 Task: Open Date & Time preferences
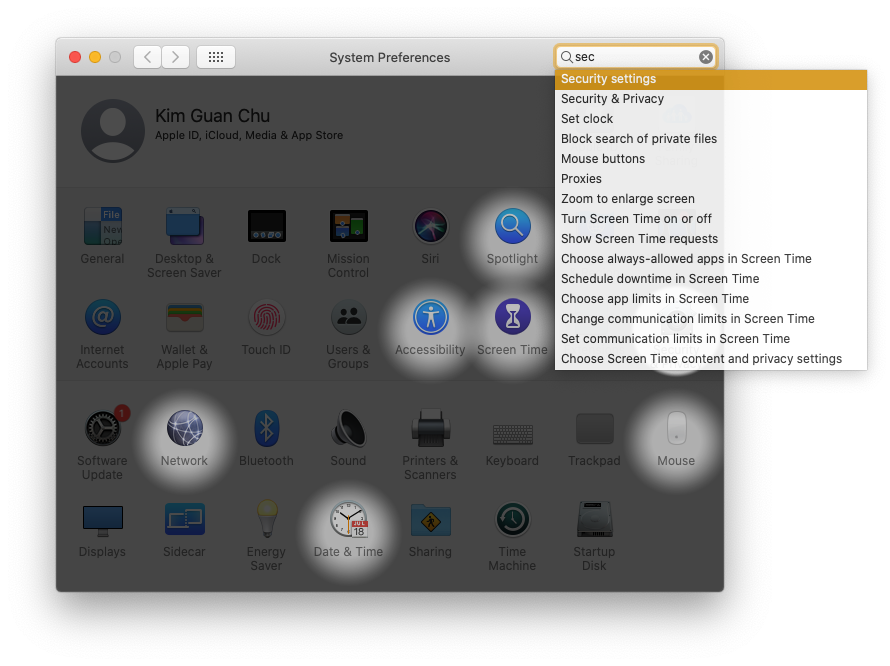[x=349, y=519]
